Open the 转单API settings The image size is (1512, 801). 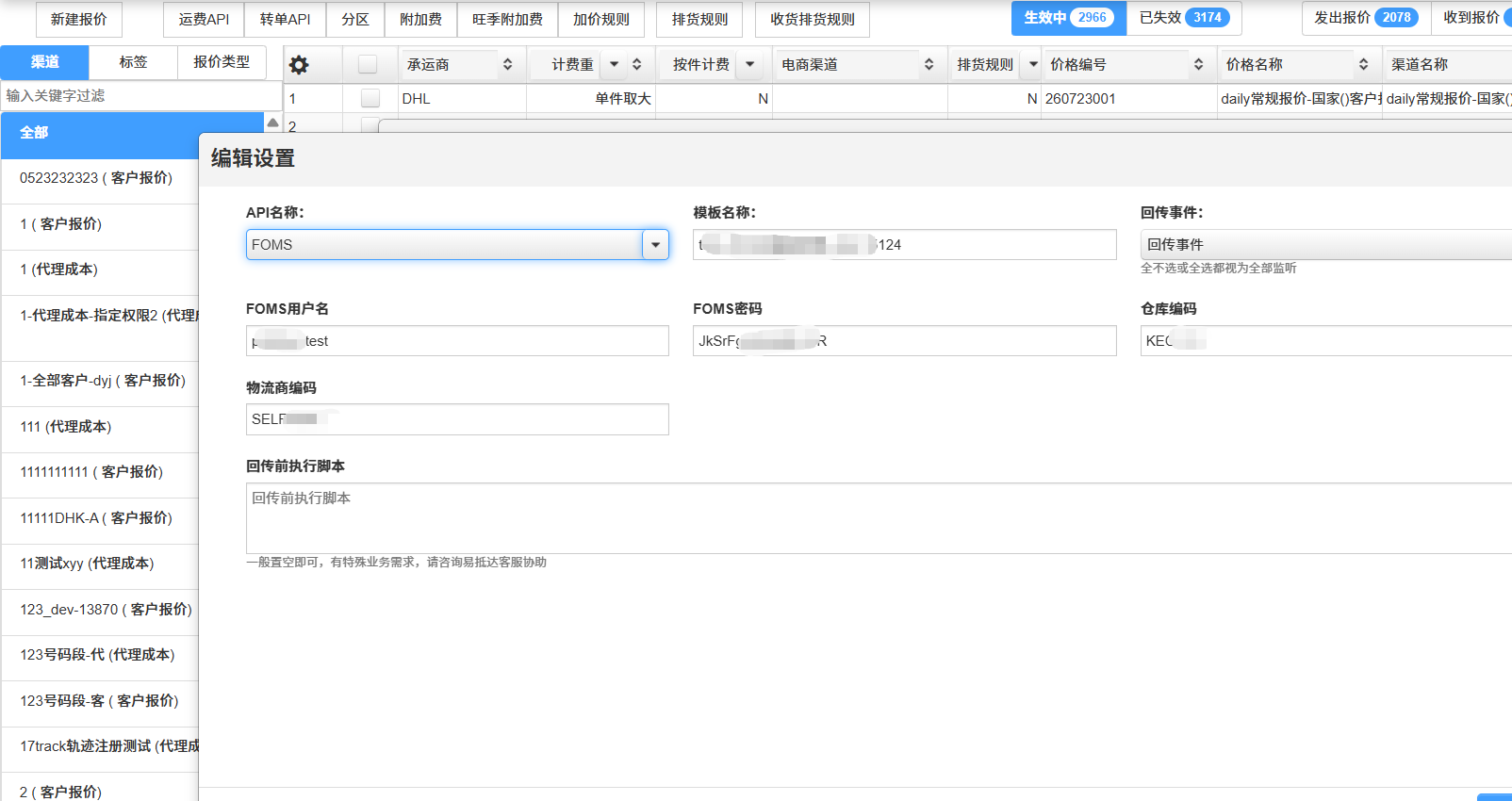[285, 19]
